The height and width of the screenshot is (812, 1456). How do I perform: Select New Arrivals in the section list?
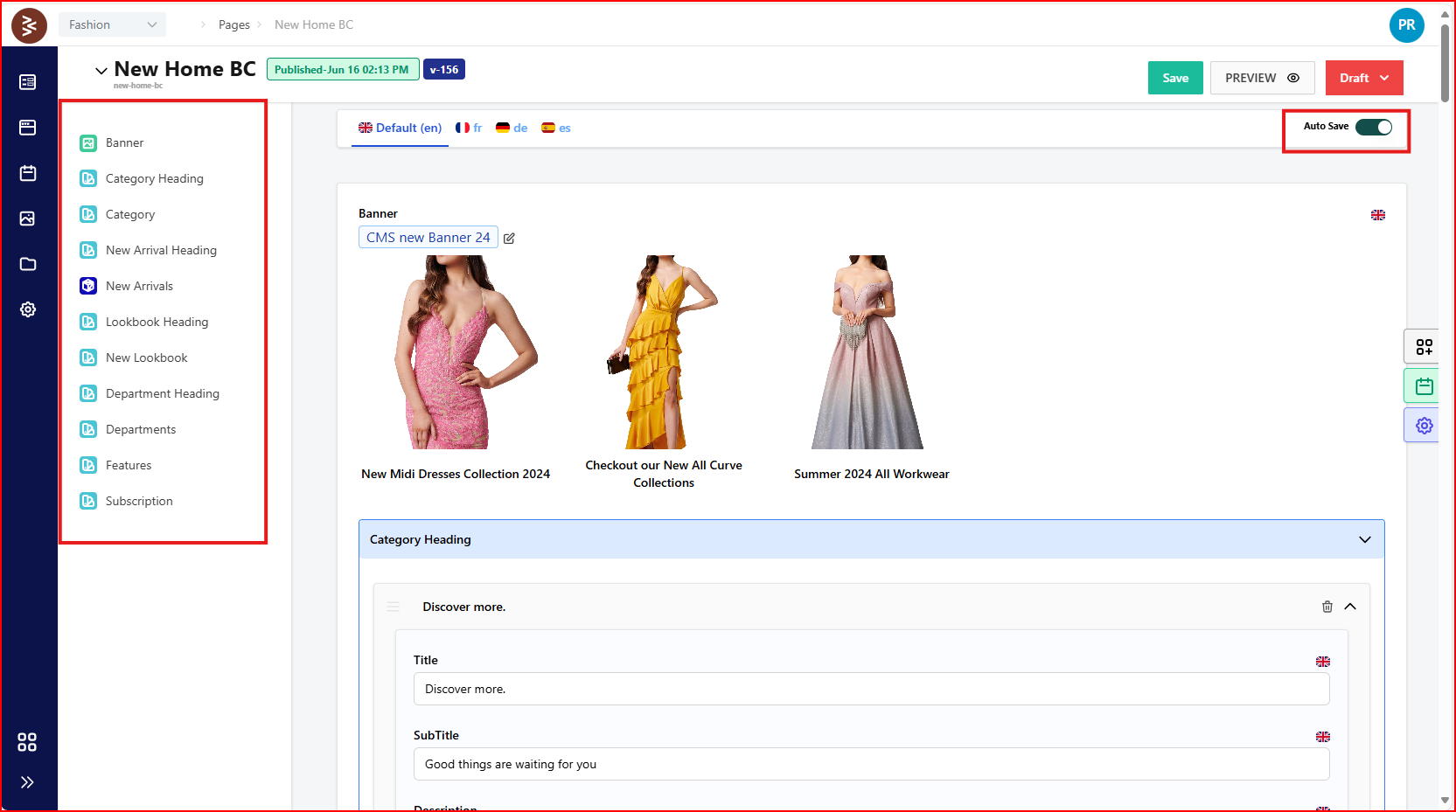click(x=139, y=286)
